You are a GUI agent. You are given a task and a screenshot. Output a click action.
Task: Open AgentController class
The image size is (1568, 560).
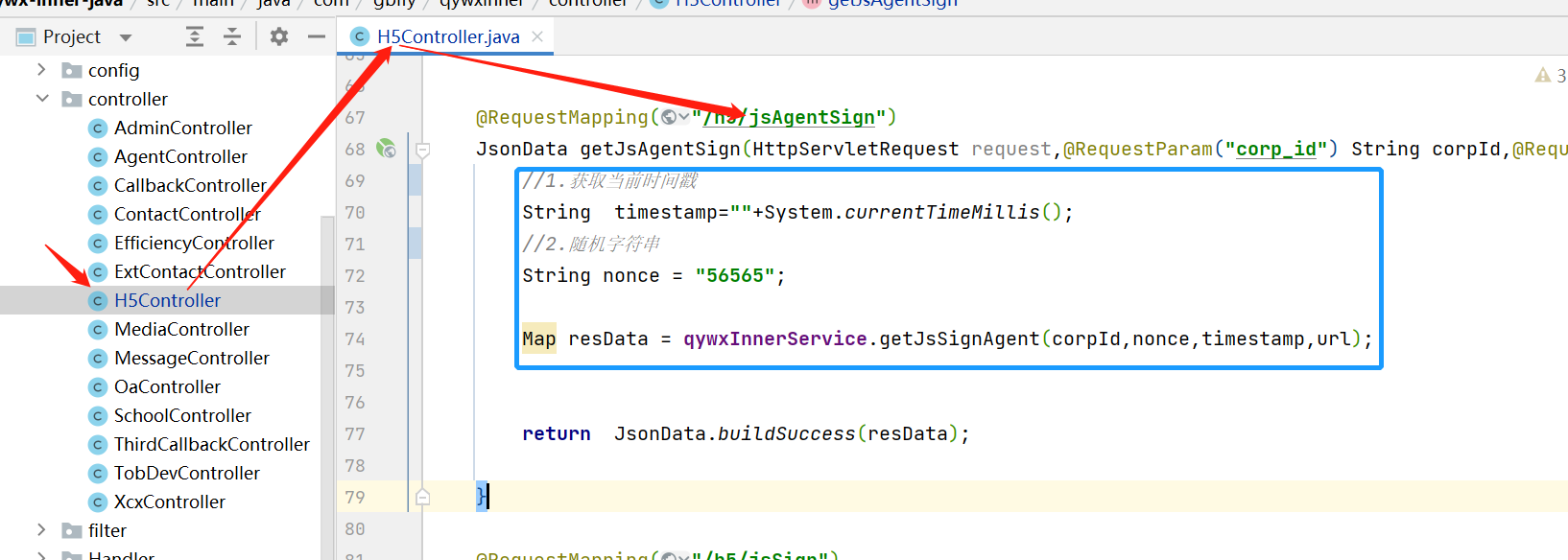coord(180,156)
